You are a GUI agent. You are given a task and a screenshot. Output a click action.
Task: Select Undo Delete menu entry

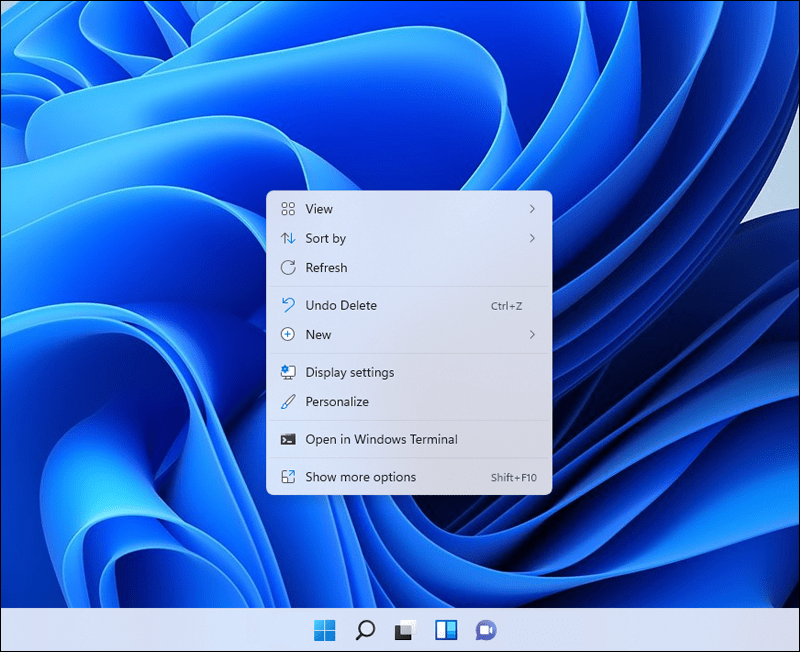point(409,305)
